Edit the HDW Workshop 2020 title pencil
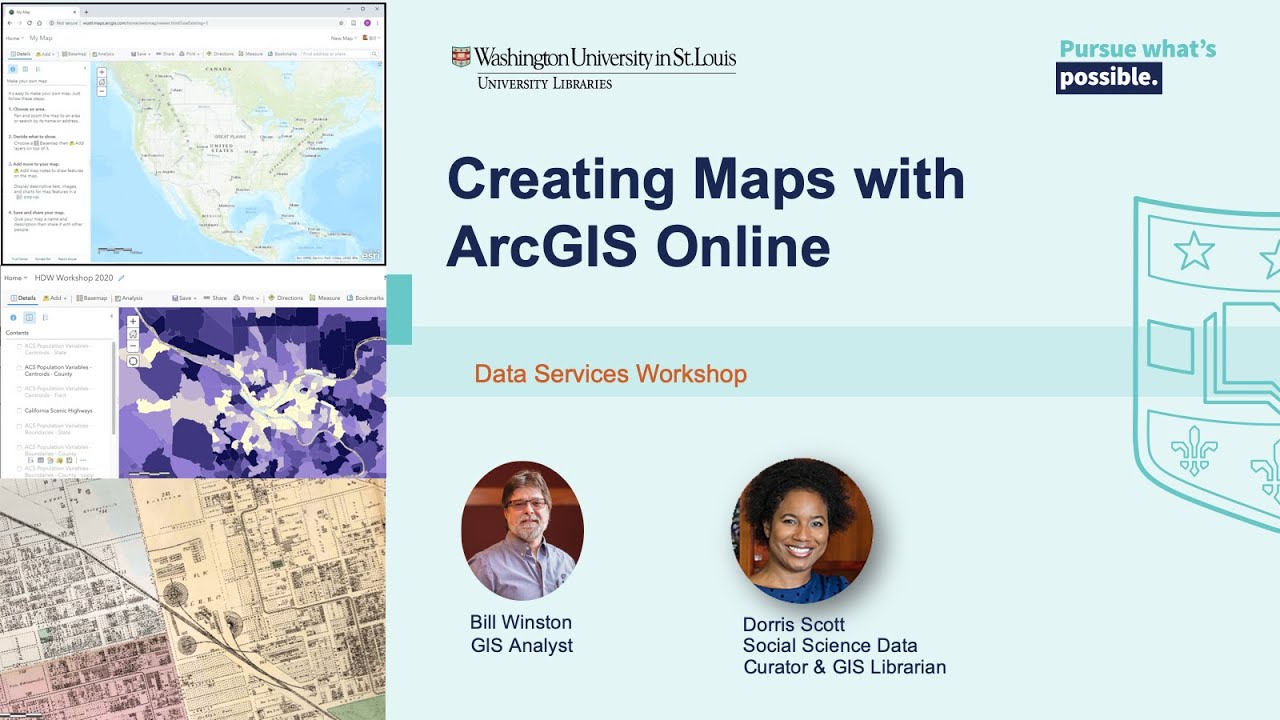Screen dimensions: 1280x720 [121, 278]
